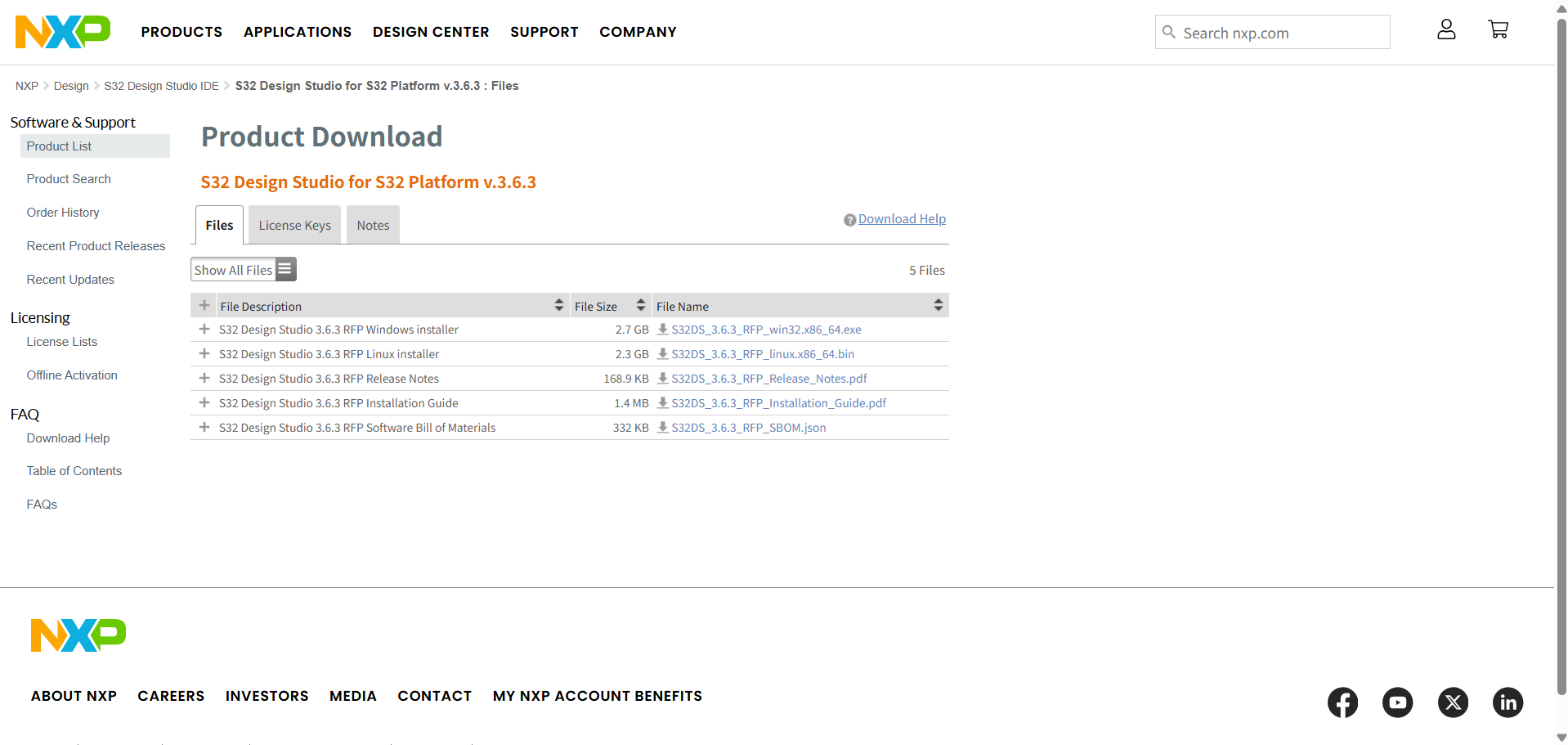Expand the Windows installer row details
Image resolution: width=1568 pixels, height=745 pixels.
pyautogui.click(x=204, y=329)
